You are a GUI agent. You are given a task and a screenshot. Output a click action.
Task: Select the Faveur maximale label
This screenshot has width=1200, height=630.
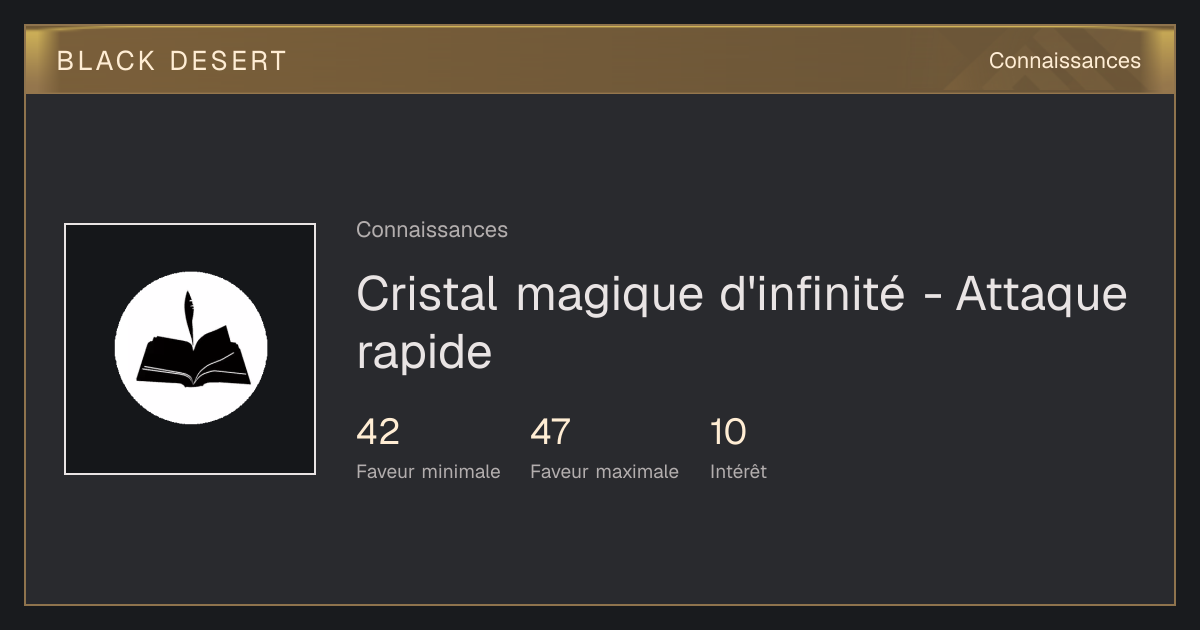tap(604, 472)
